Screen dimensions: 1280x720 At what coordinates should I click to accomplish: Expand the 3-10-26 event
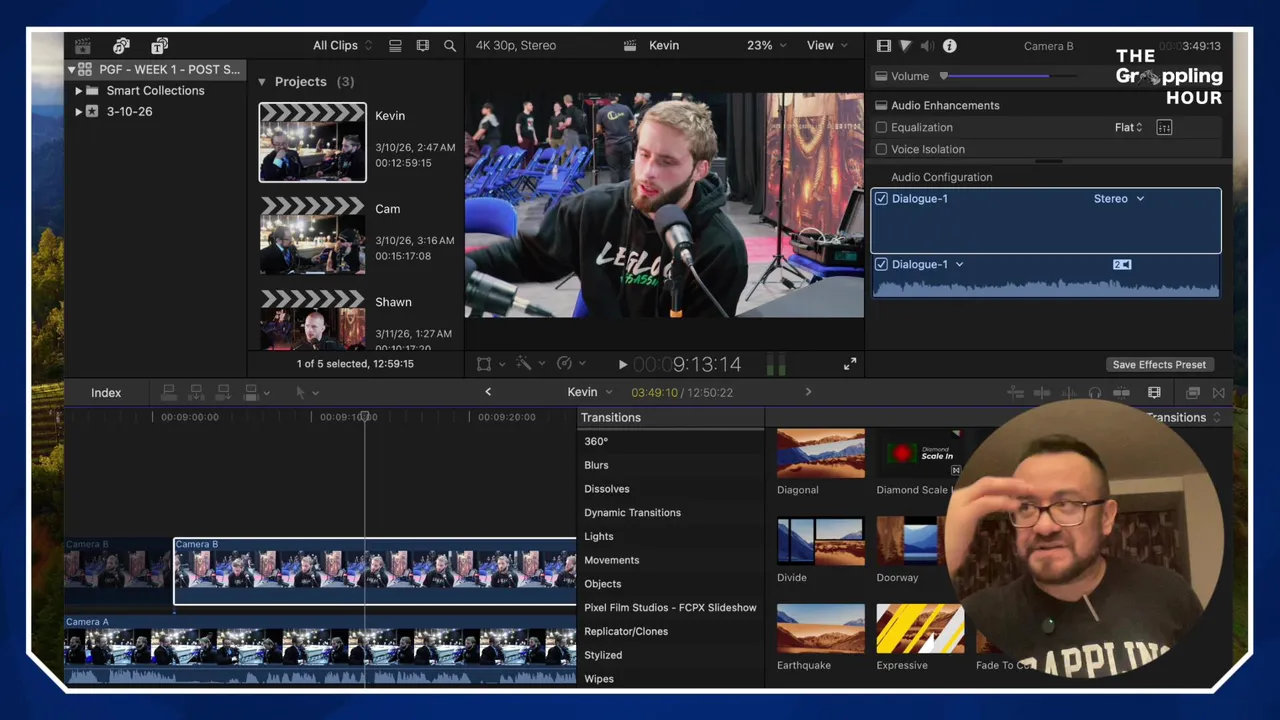click(x=79, y=112)
